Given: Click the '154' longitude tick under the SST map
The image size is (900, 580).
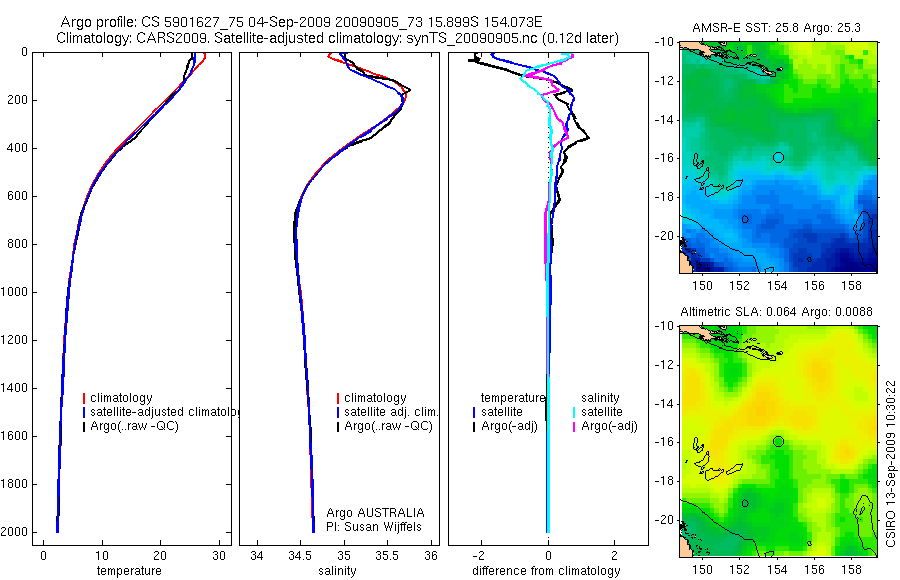Looking at the screenshot, I should [x=777, y=285].
